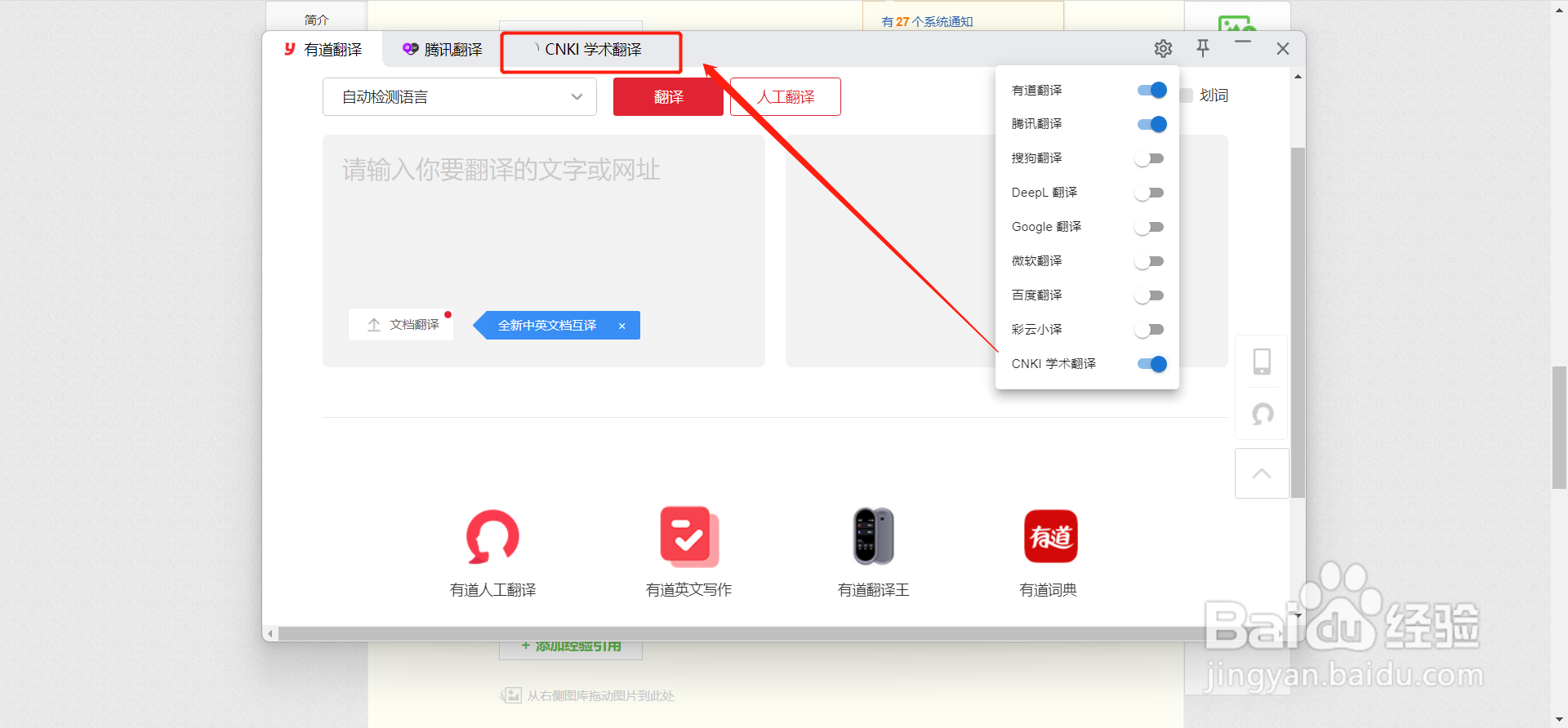The width and height of the screenshot is (1568, 728).
Task: Enable 彩云小译 switch
Action: click(x=1149, y=330)
